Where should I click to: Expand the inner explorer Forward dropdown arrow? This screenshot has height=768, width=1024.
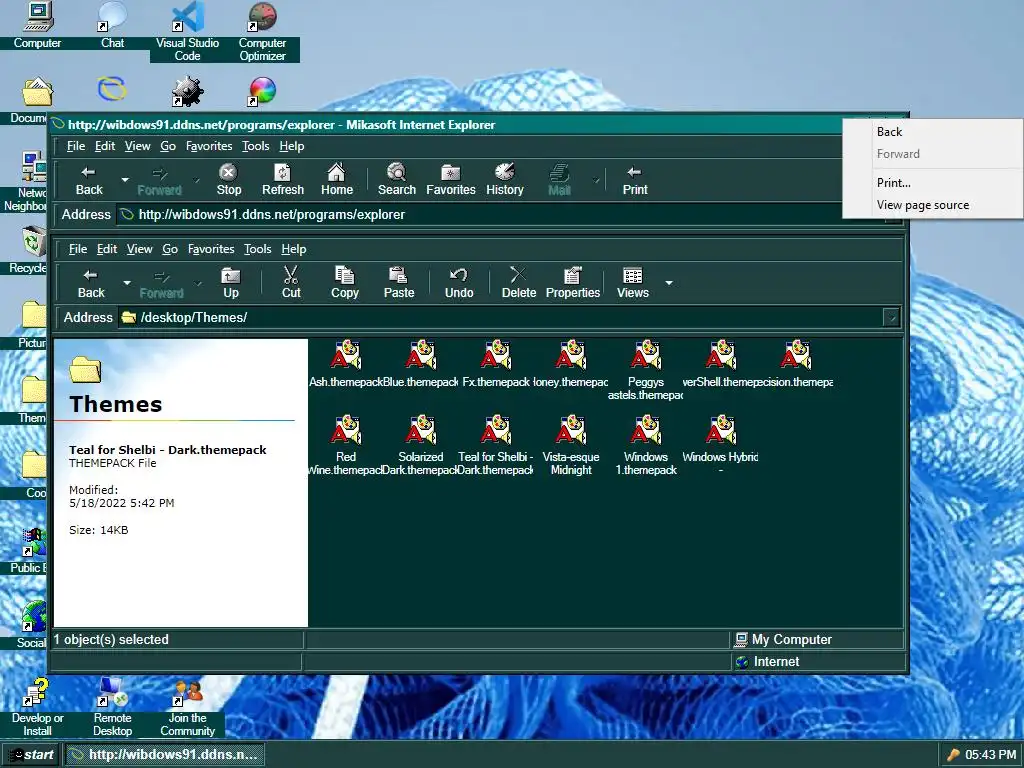[x=198, y=283]
